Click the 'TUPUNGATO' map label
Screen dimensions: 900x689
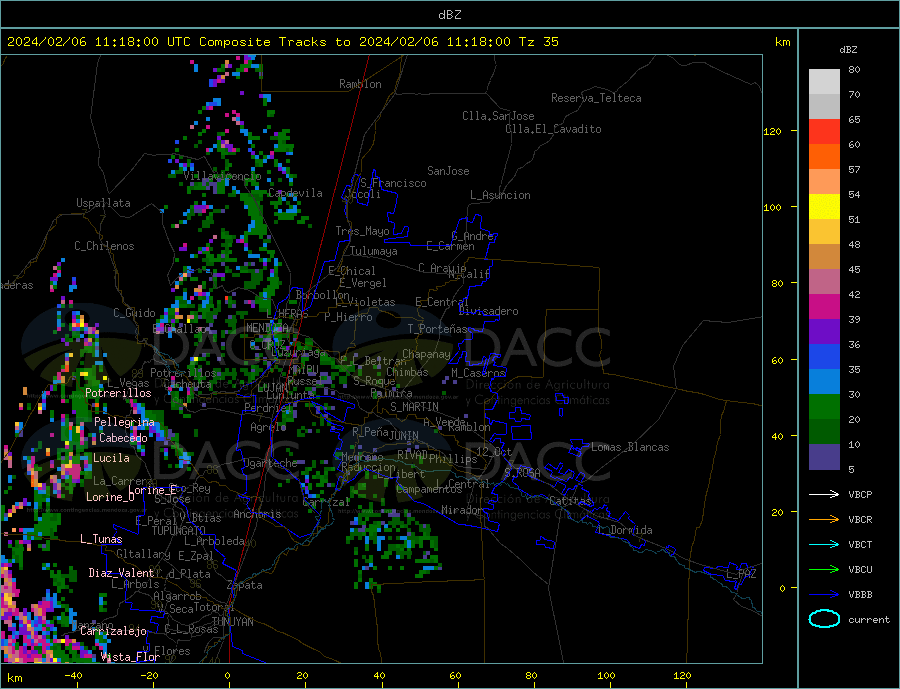(x=179, y=531)
